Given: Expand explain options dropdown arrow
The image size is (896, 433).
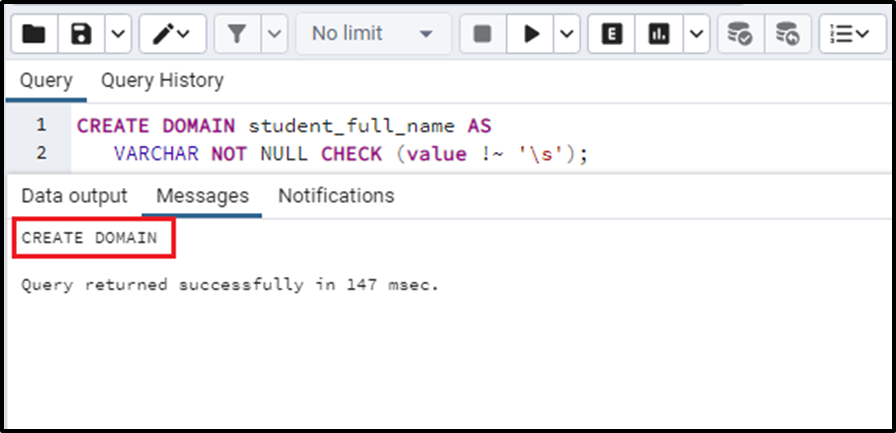Looking at the screenshot, I should [x=696, y=34].
